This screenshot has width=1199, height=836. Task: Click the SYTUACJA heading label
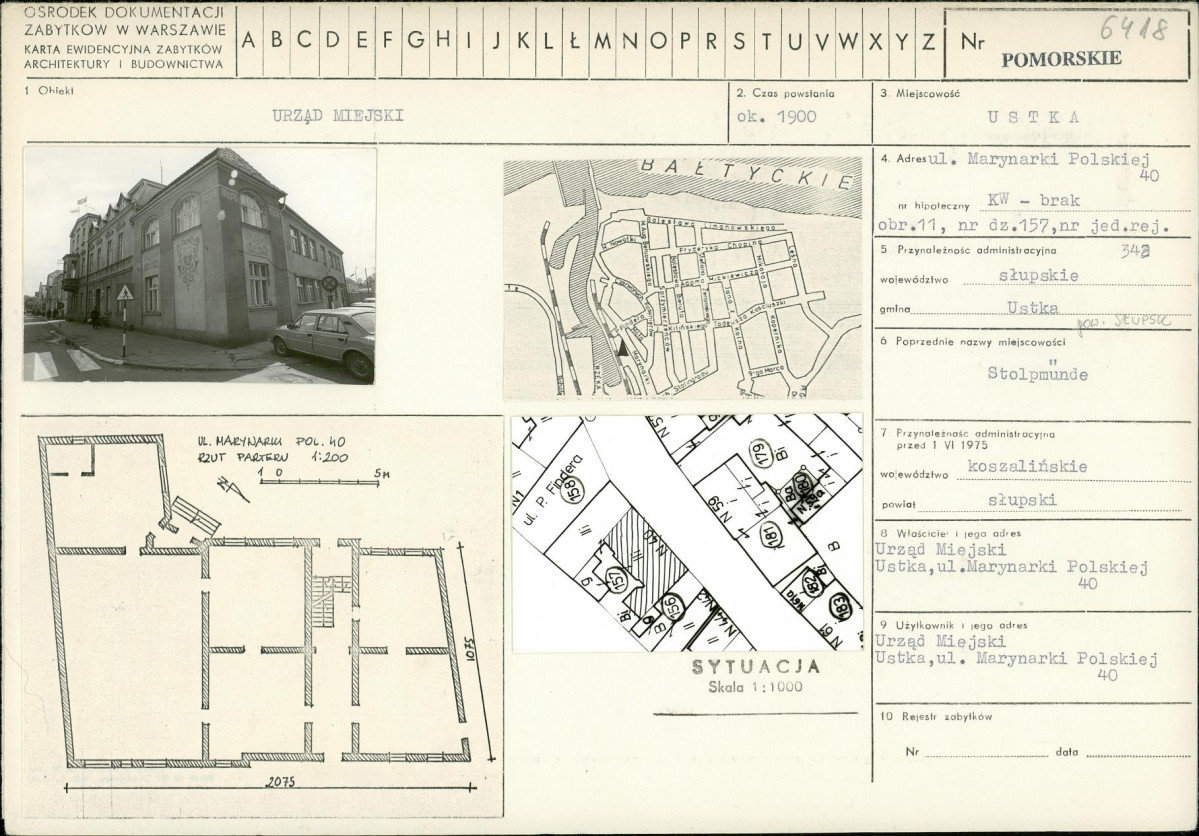click(x=755, y=666)
